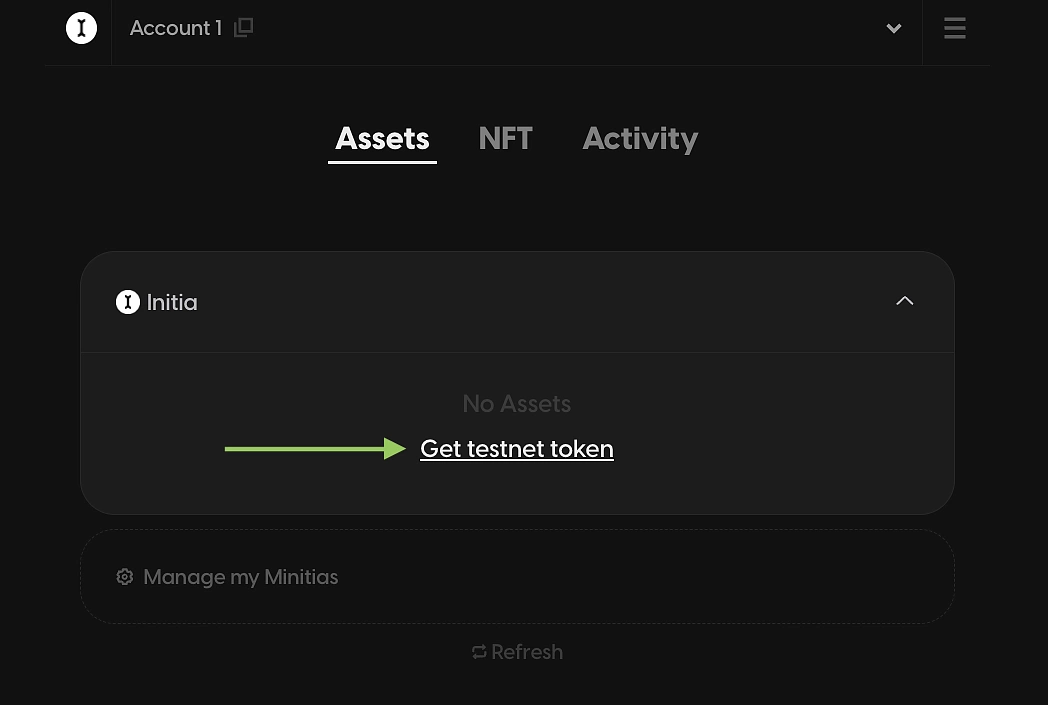
Task: Click the green arrow pointing to testnet link
Action: [315, 448]
